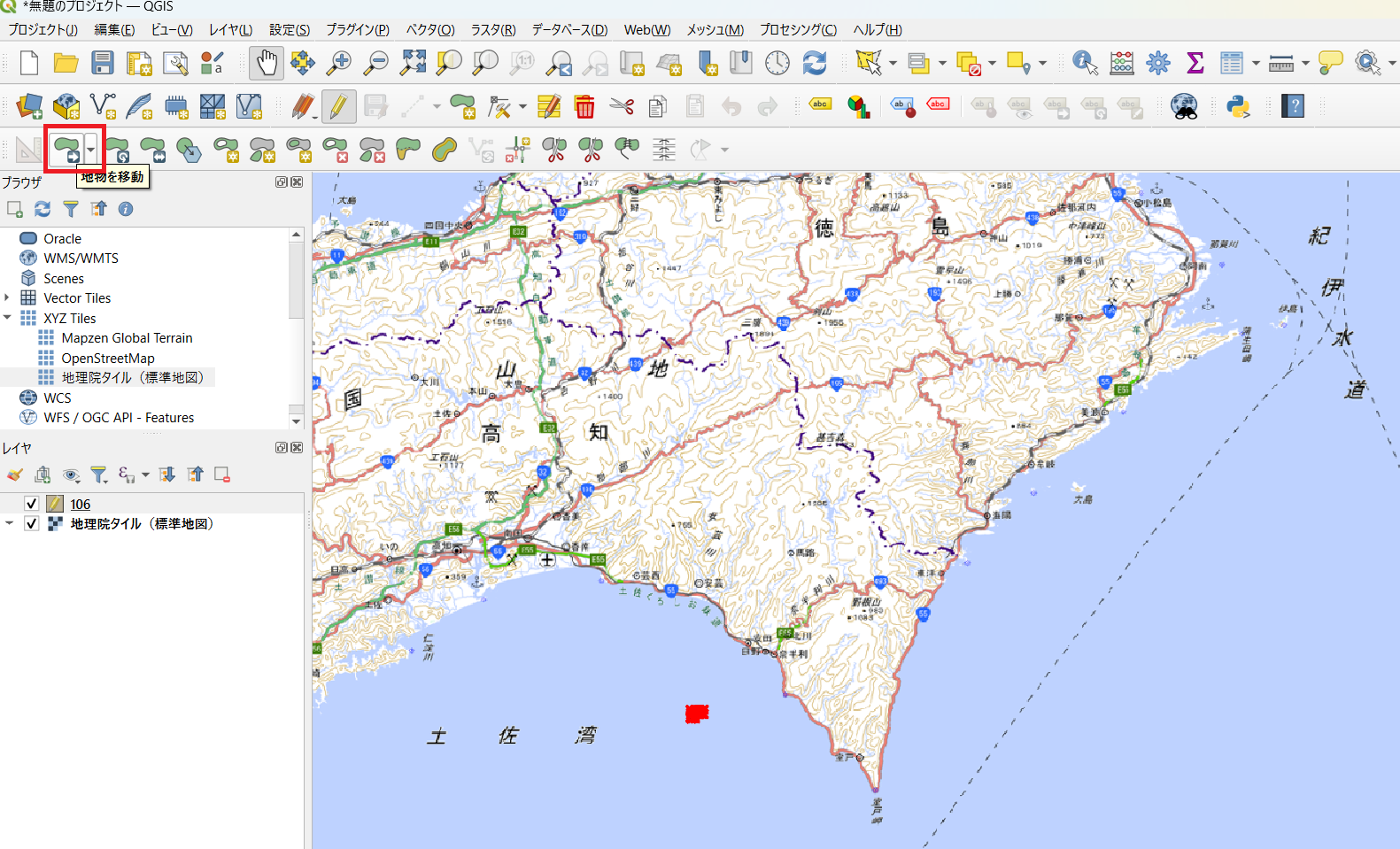Open Statistical Summary sigma icon
The width and height of the screenshot is (1400, 849).
1195,63
